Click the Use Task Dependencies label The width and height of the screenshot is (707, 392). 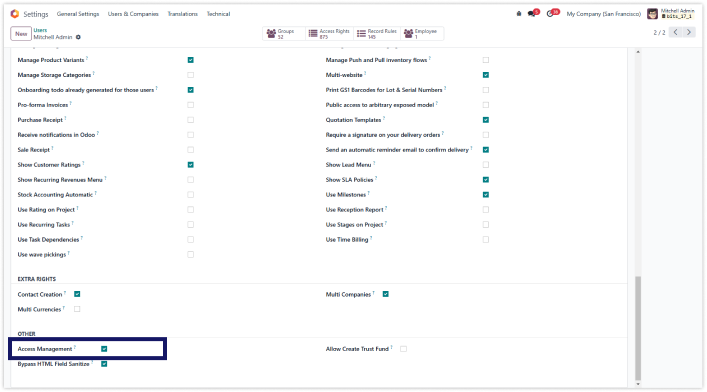tap(48, 240)
